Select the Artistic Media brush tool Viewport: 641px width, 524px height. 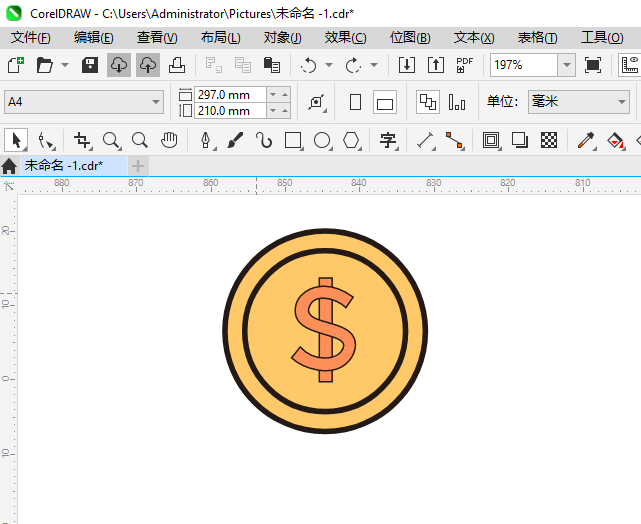click(x=235, y=140)
